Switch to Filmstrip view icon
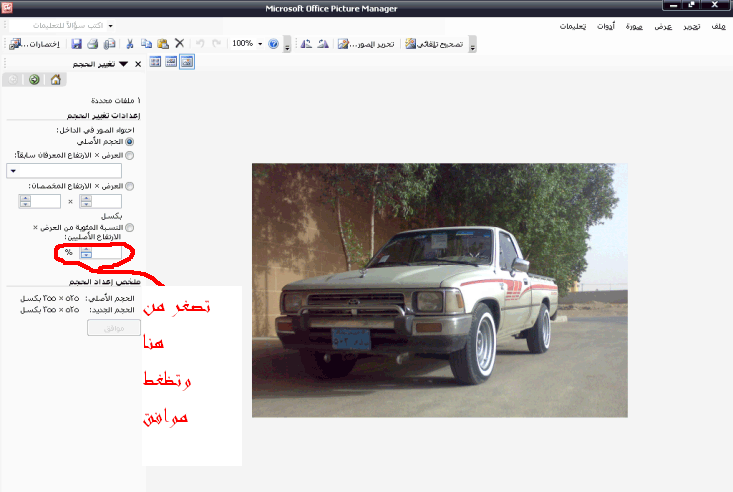Image resolution: width=733 pixels, height=492 pixels. click(171, 62)
